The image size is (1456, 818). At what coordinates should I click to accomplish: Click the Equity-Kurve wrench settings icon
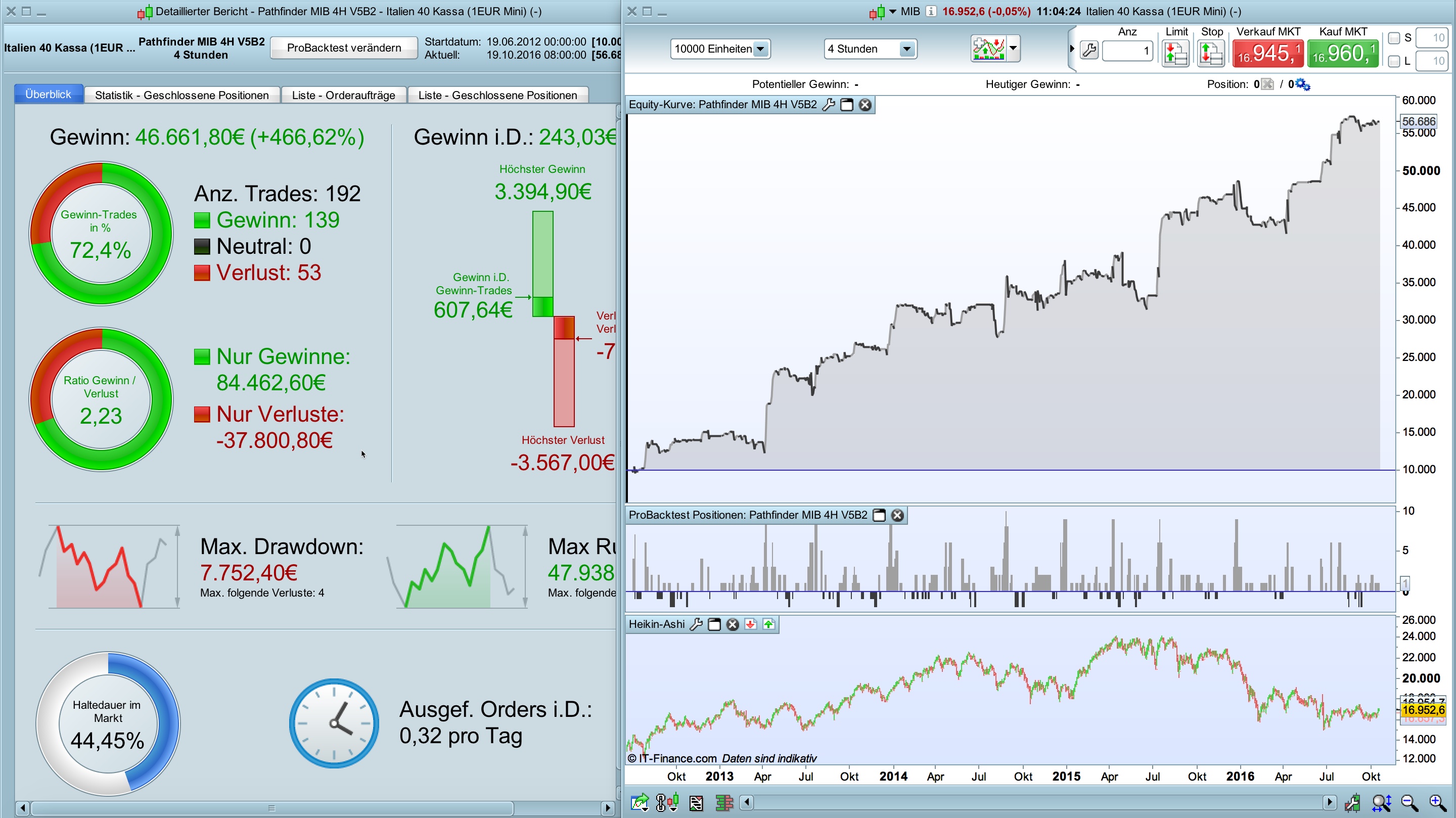[828, 105]
